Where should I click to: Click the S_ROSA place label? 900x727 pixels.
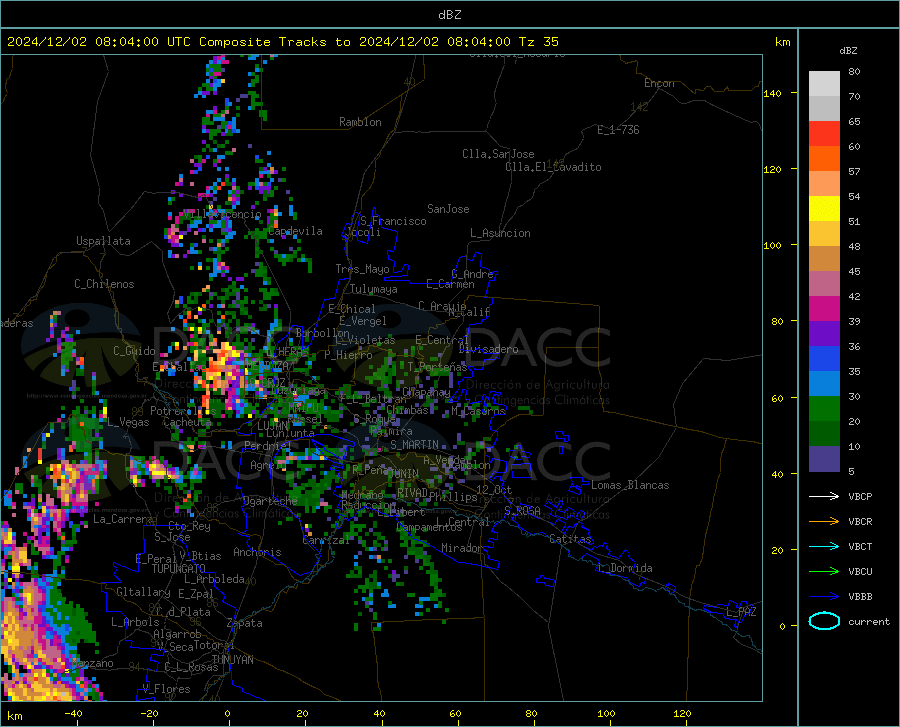tap(522, 510)
